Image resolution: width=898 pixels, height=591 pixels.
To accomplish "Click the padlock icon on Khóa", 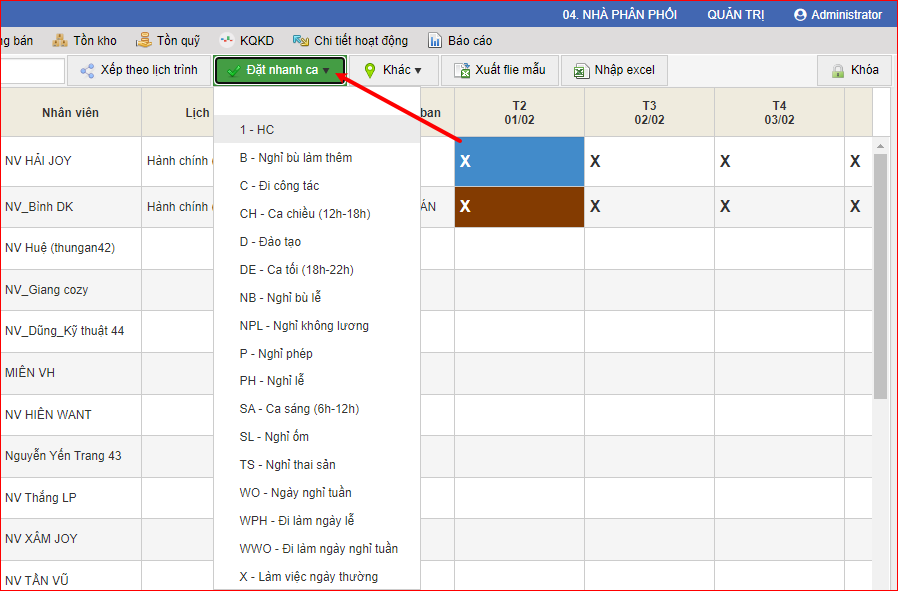I will point(838,70).
